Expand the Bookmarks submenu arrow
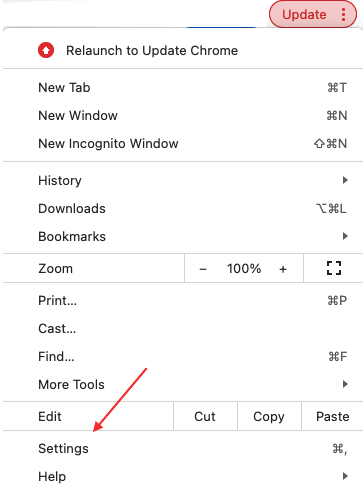The image size is (363, 493). (345, 236)
